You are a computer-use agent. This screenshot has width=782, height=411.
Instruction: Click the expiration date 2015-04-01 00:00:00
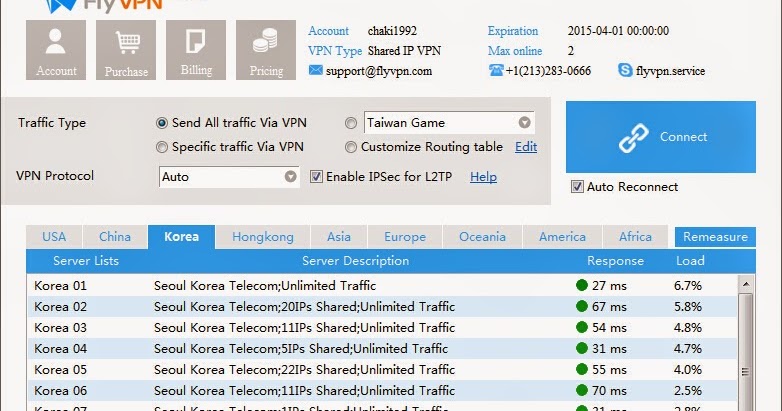[618, 31]
